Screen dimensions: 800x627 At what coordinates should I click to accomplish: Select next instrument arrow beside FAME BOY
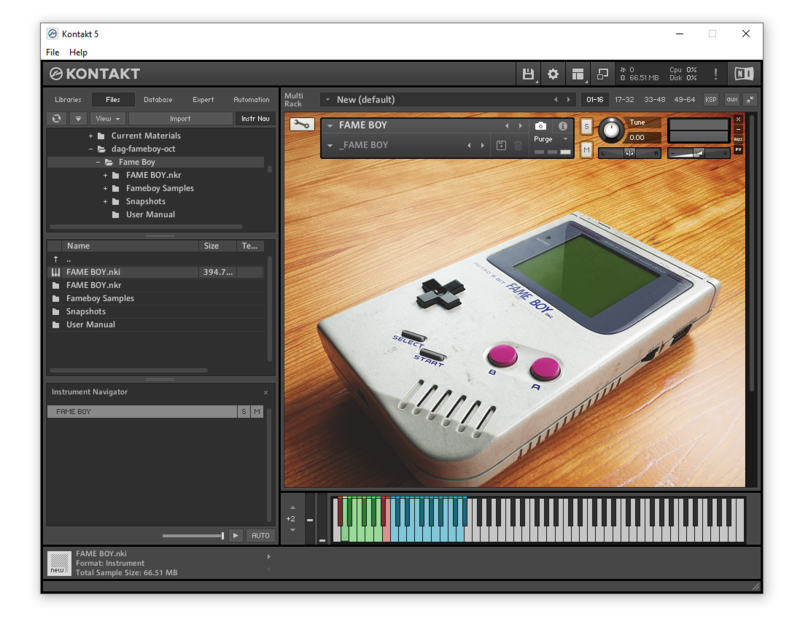pyautogui.click(x=520, y=126)
